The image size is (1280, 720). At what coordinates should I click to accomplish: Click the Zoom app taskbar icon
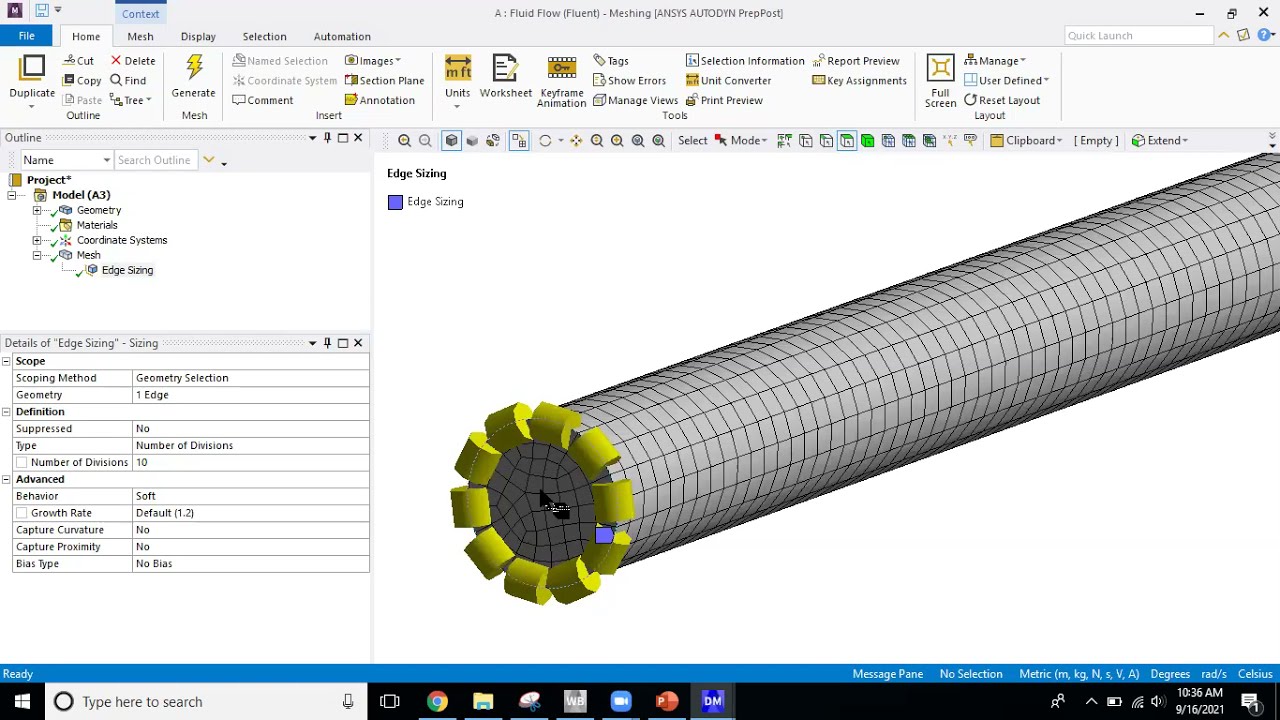coord(621,702)
